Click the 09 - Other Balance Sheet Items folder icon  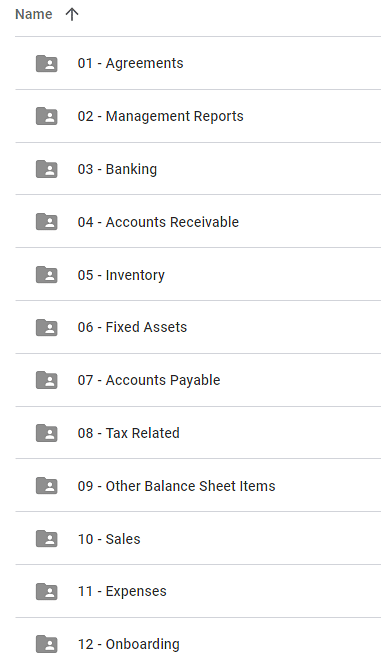click(x=47, y=486)
